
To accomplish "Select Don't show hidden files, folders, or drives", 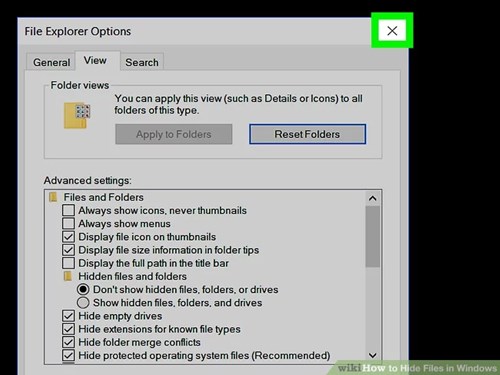I will (x=83, y=289).
